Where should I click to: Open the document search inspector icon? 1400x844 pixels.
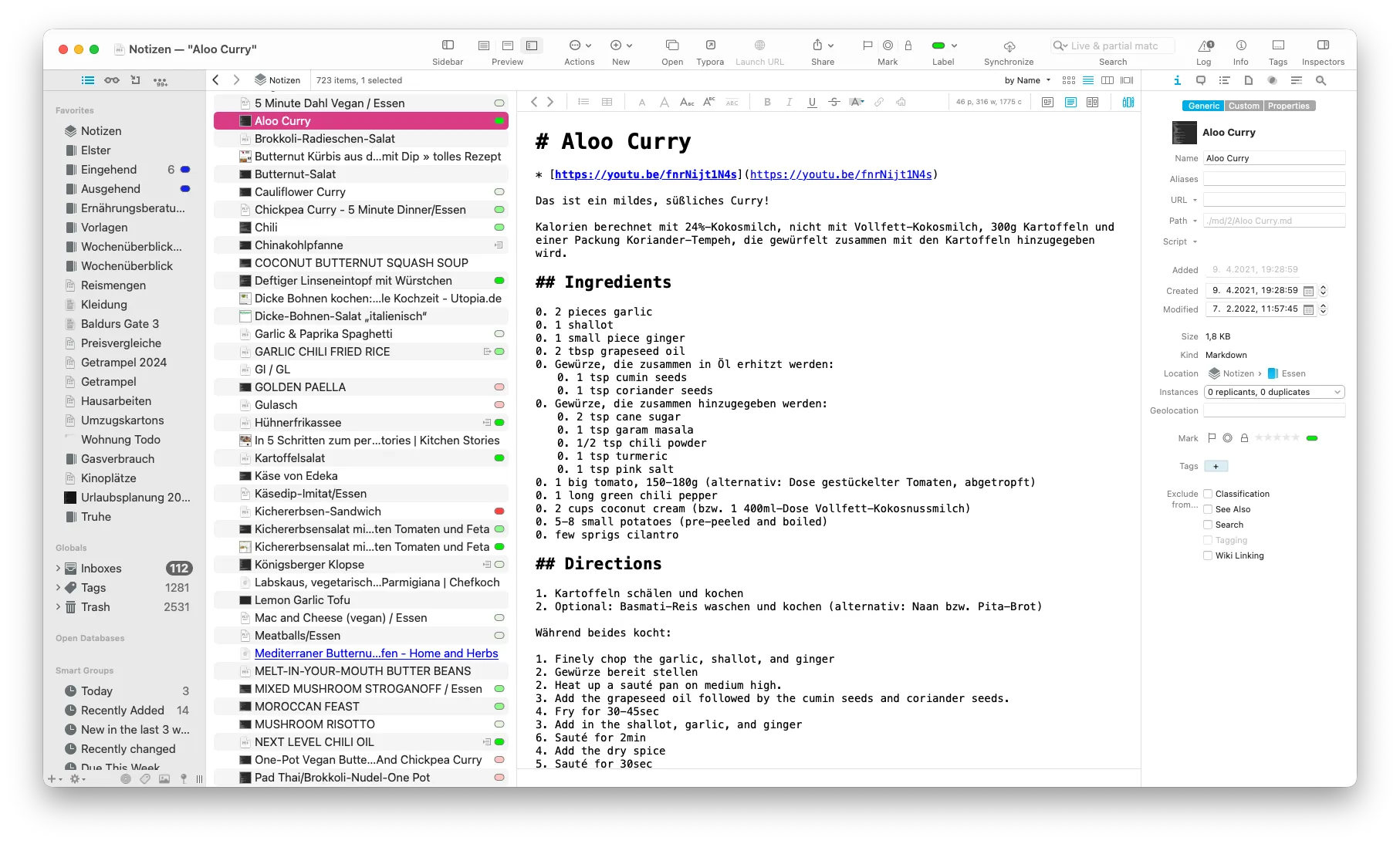(x=1322, y=80)
